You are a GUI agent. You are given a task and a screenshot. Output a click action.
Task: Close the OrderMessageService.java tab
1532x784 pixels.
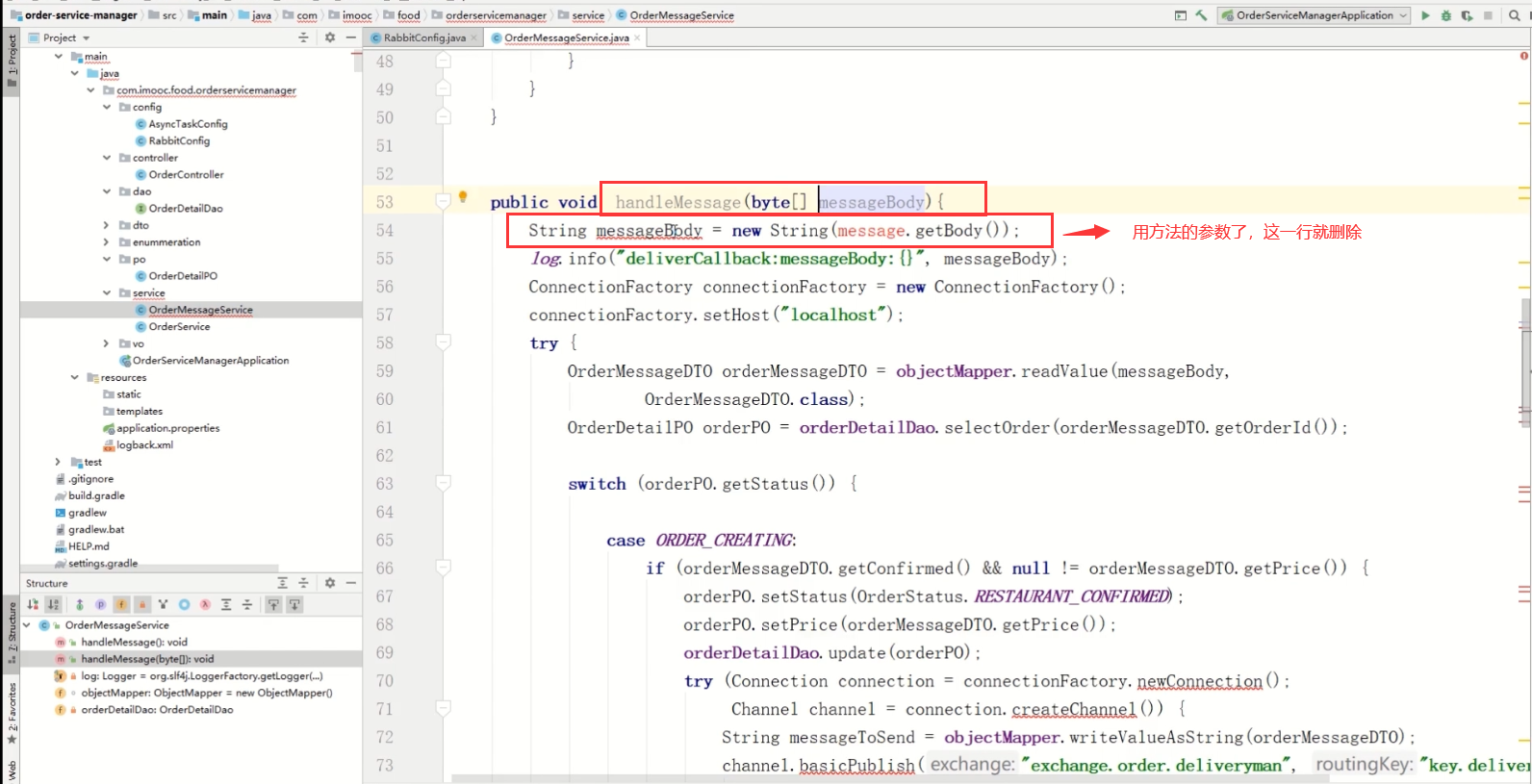pos(637,38)
